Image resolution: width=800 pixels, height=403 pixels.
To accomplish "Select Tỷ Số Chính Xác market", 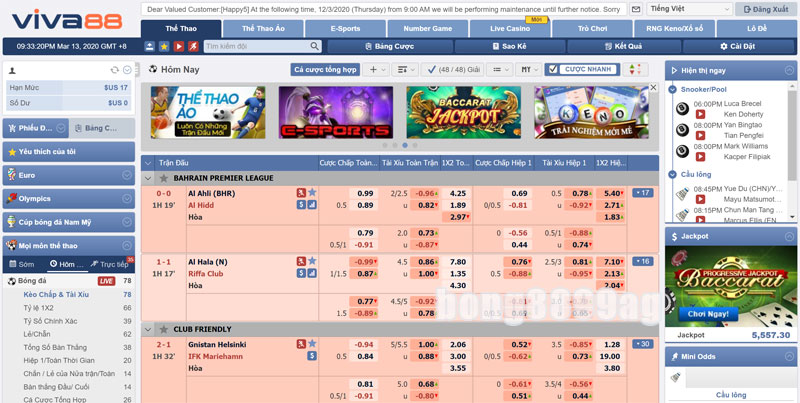I will coord(49,321).
